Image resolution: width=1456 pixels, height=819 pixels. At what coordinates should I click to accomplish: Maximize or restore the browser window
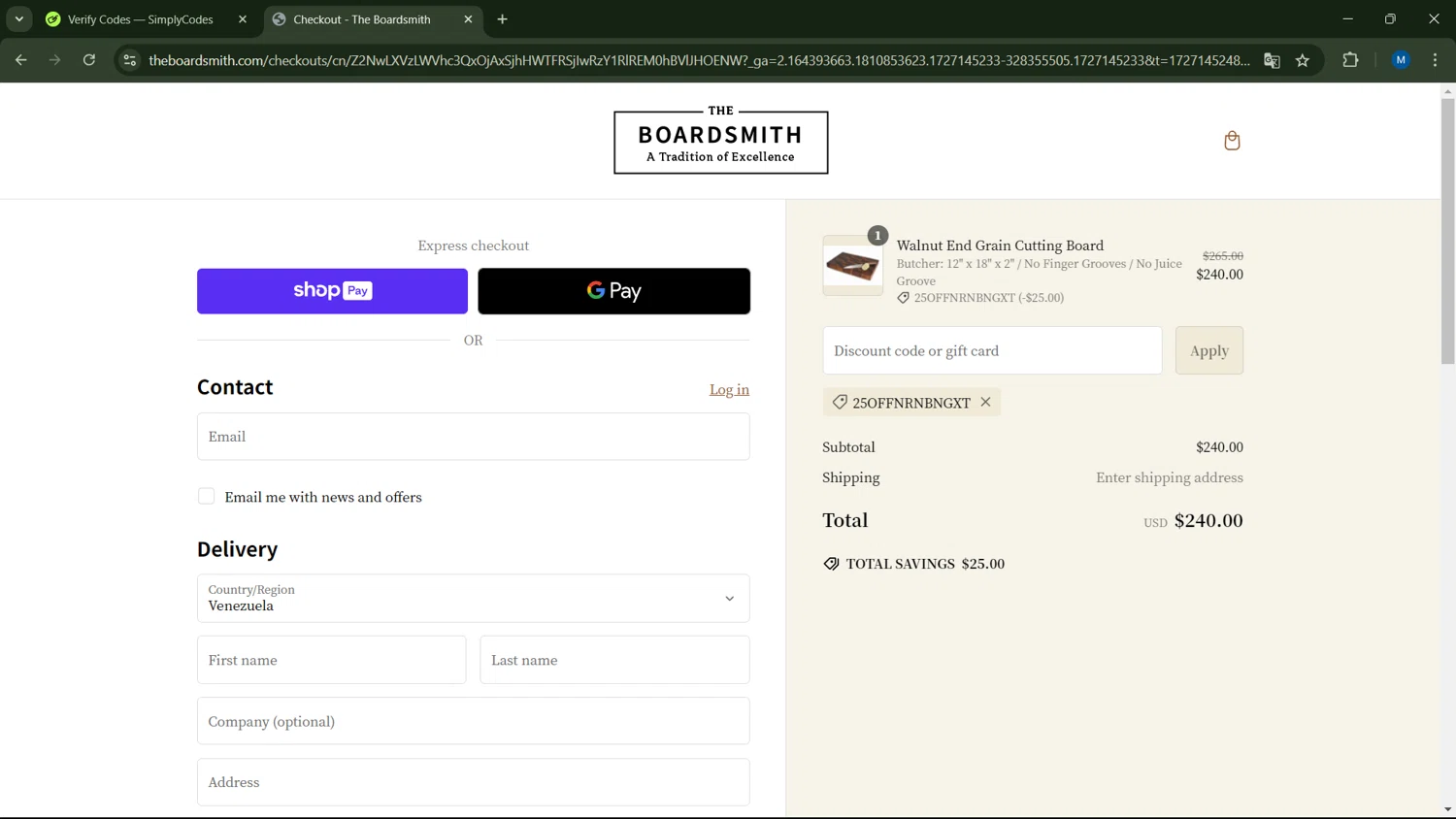click(1390, 19)
